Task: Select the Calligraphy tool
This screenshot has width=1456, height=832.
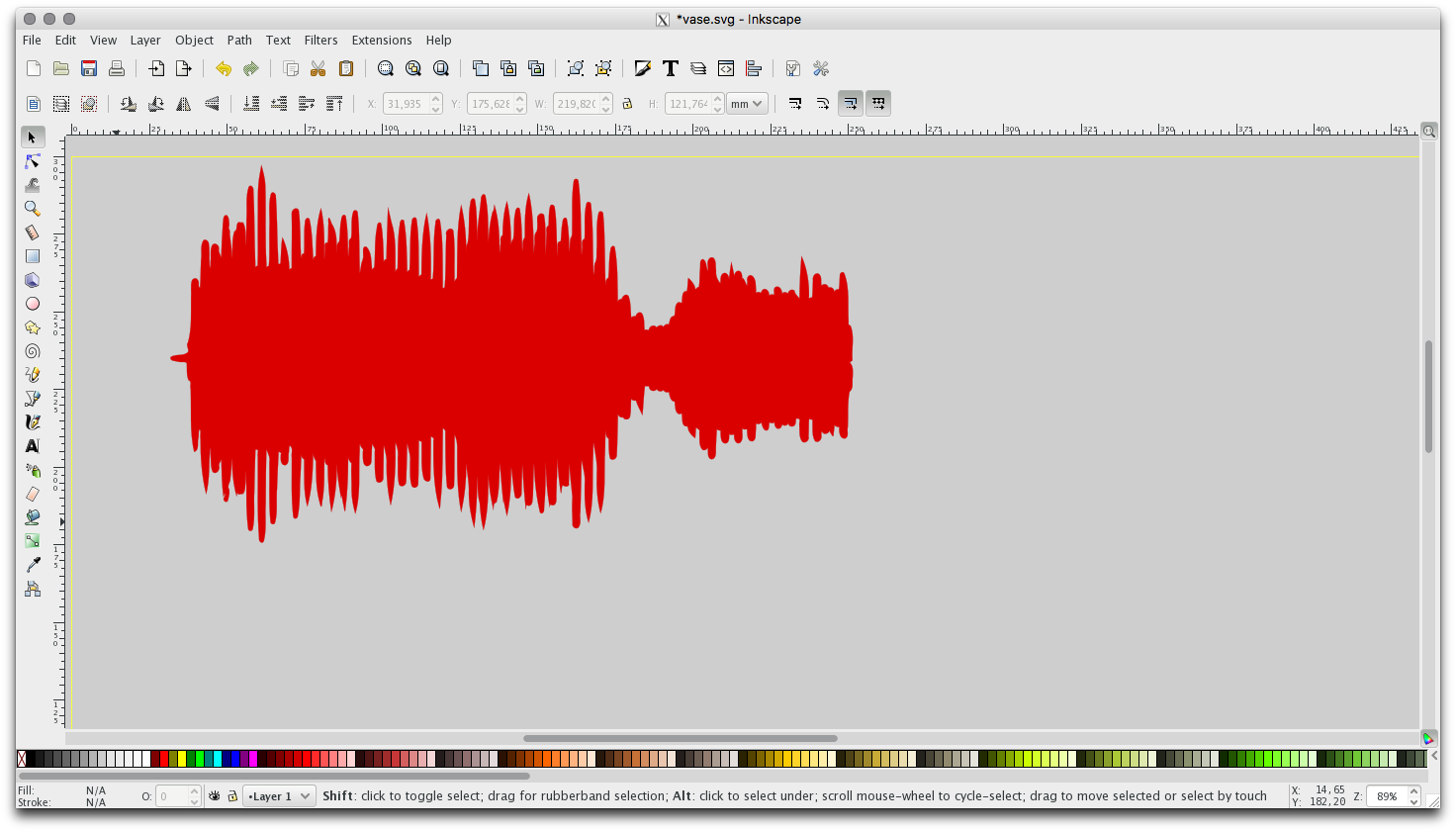Action: 33,422
